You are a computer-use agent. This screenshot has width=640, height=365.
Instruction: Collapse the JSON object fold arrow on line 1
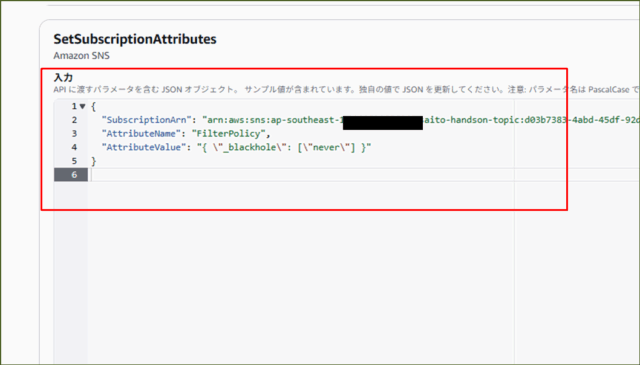[x=82, y=107]
